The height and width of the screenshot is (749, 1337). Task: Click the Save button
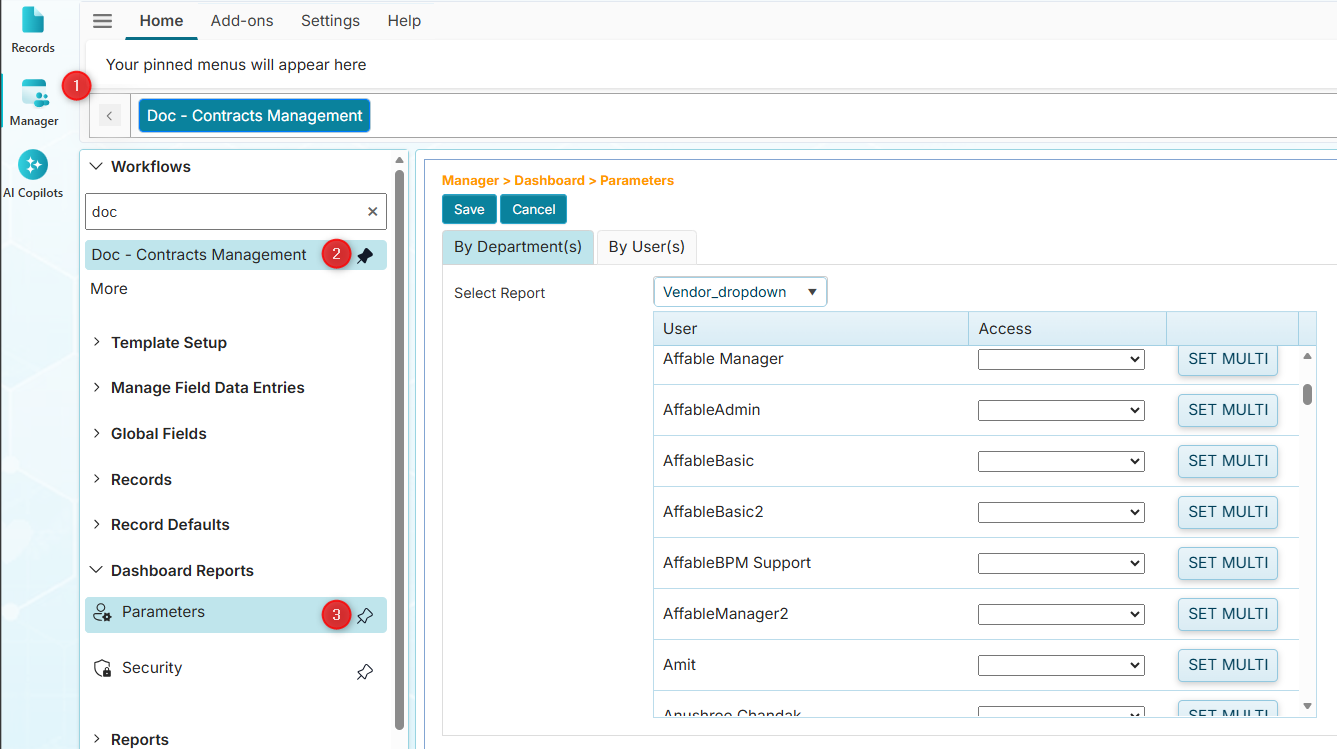468,209
